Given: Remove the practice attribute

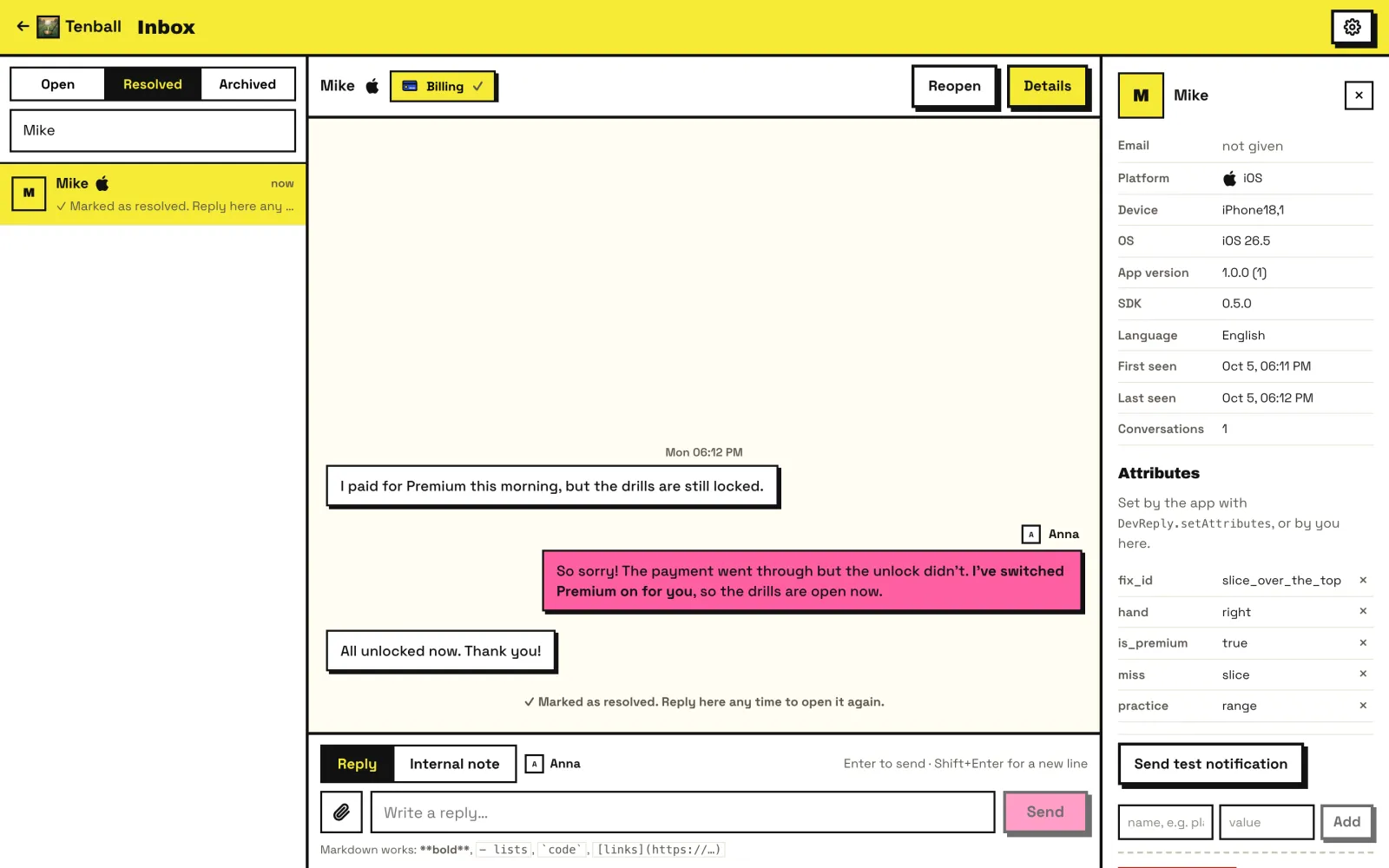Looking at the screenshot, I should [x=1363, y=706].
